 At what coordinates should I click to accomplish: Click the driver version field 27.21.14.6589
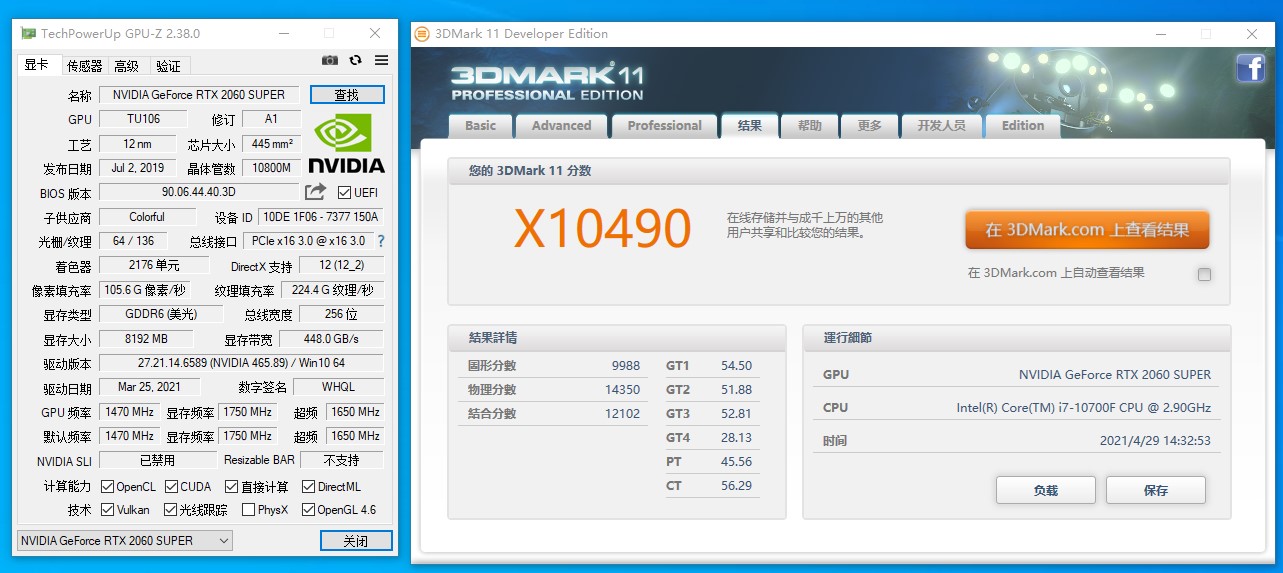[241, 363]
